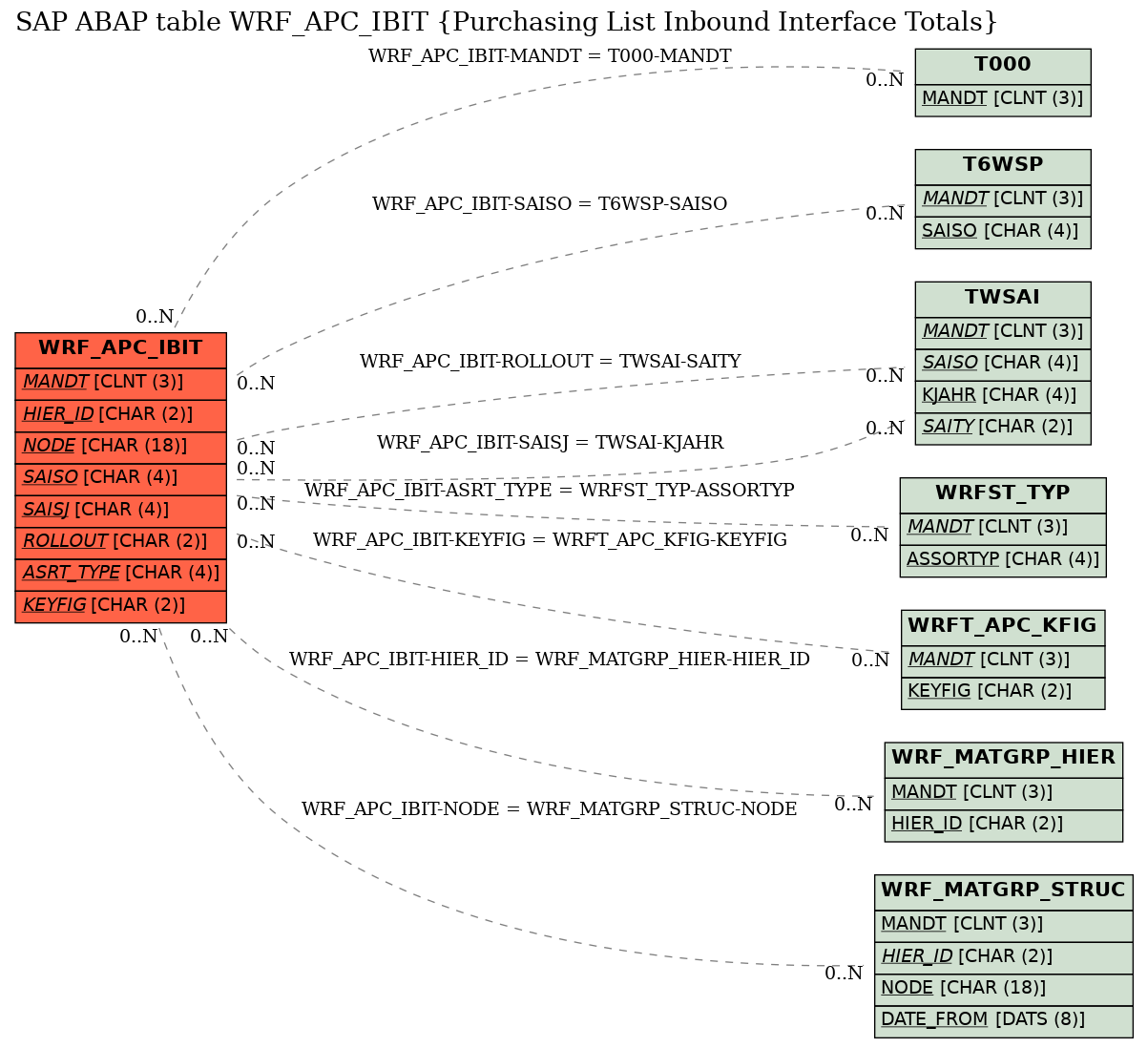
Task: Click 0..N cardinality next to WRFST_TYP table
Action: point(869,535)
